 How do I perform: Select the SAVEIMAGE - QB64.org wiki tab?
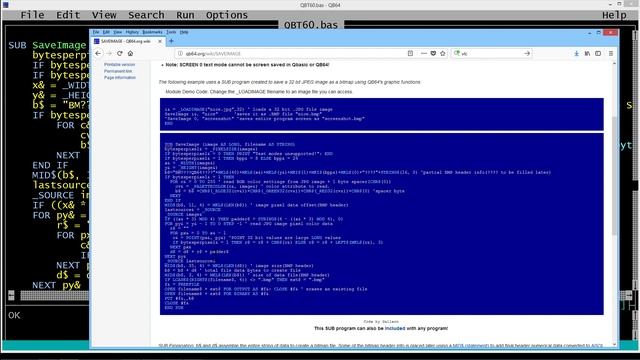[x=128, y=41]
